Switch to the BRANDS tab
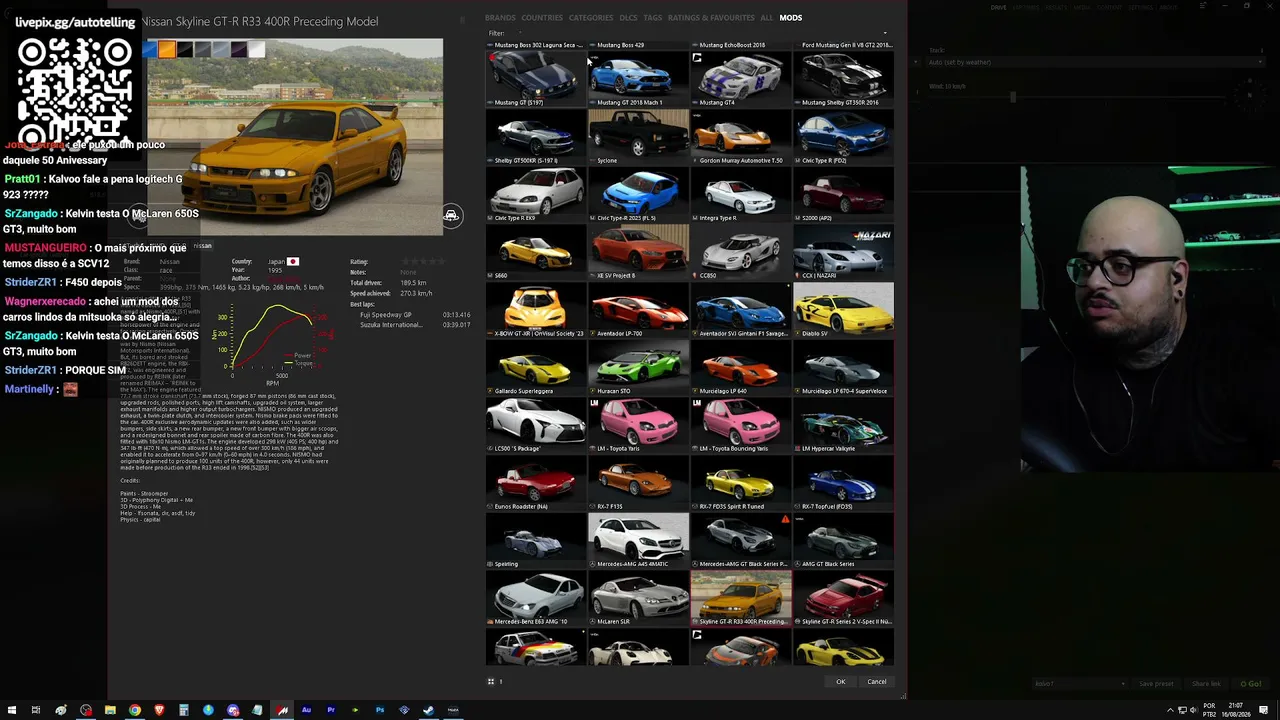The image size is (1280, 720). tap(500, 18)
